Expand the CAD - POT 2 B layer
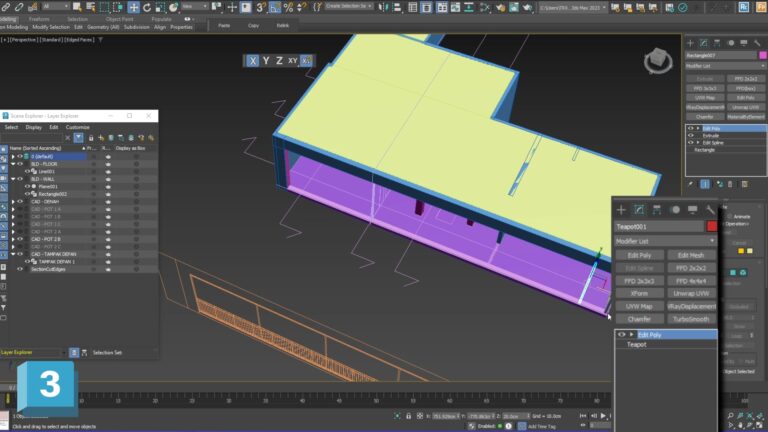Image resolution: width=768 pixels, height=432 pixels. [13, 239]
